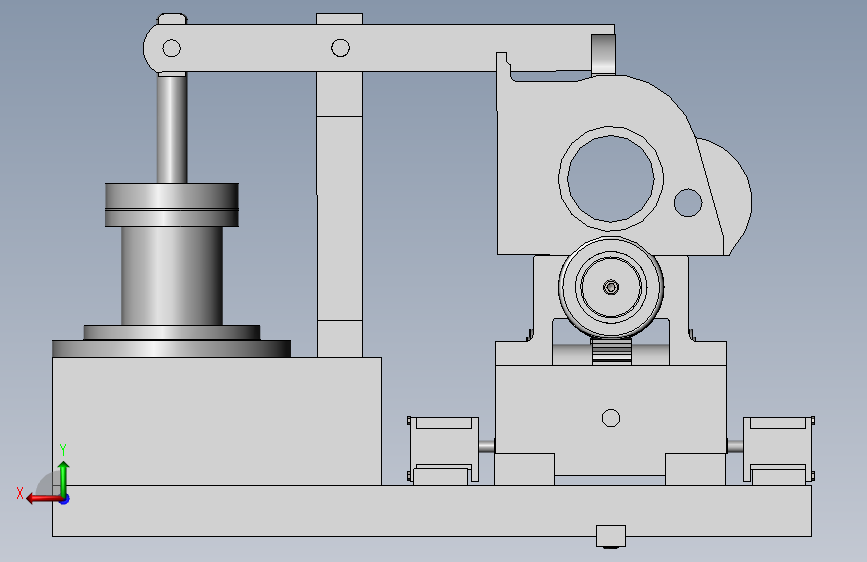Select the right motor bracket on base plate

(779, 450)
